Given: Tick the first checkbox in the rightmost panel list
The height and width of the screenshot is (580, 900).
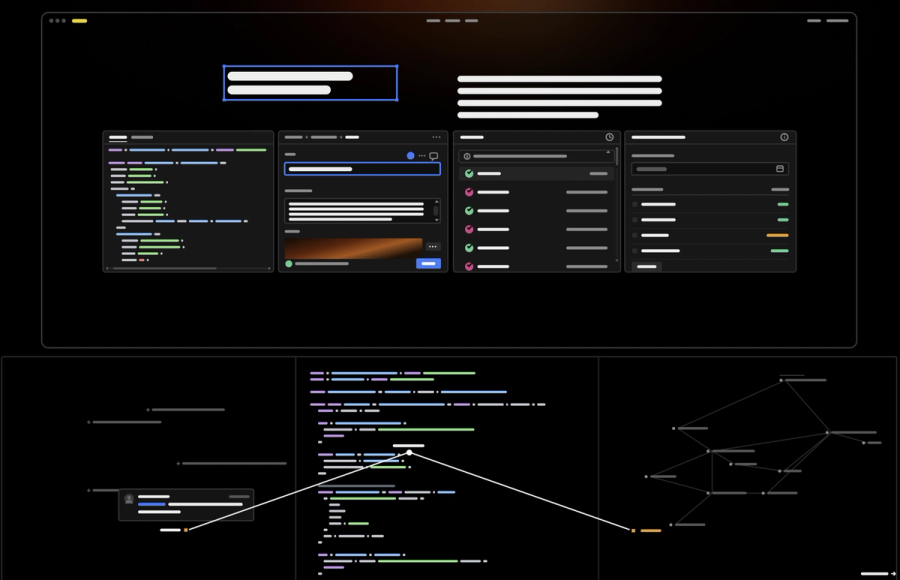Looking at the screenshot, I should (x=635, y=204).
